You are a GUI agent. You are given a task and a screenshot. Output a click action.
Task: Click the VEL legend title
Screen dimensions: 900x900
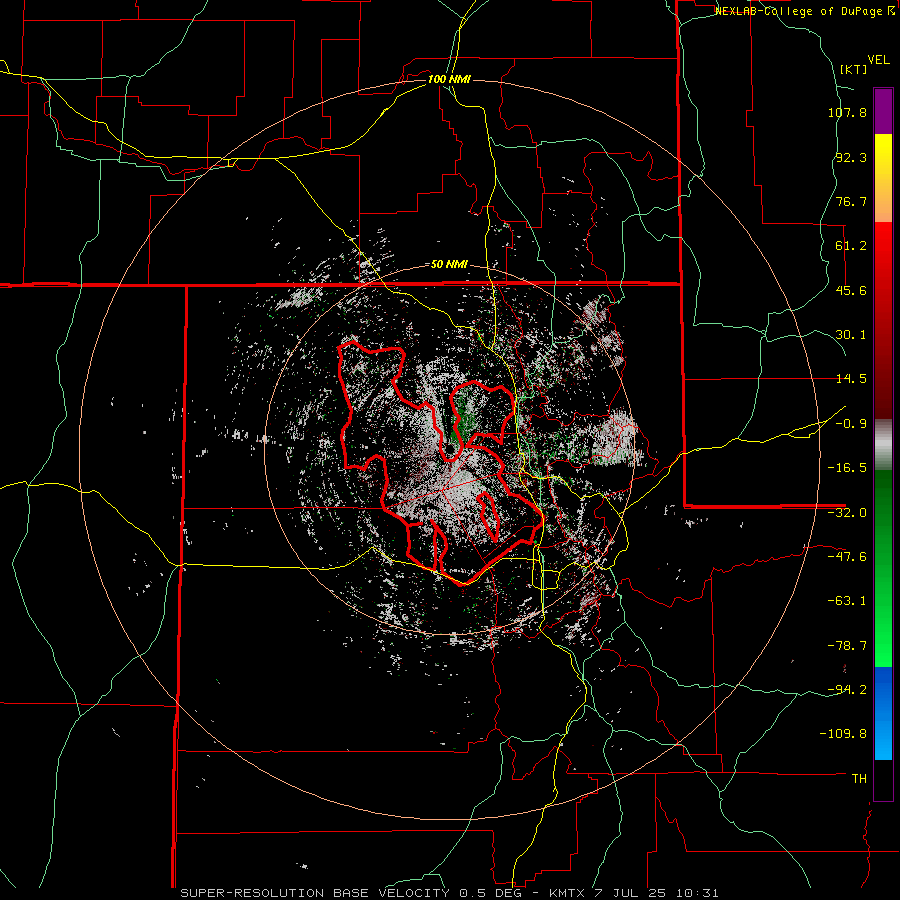[878, 60]
